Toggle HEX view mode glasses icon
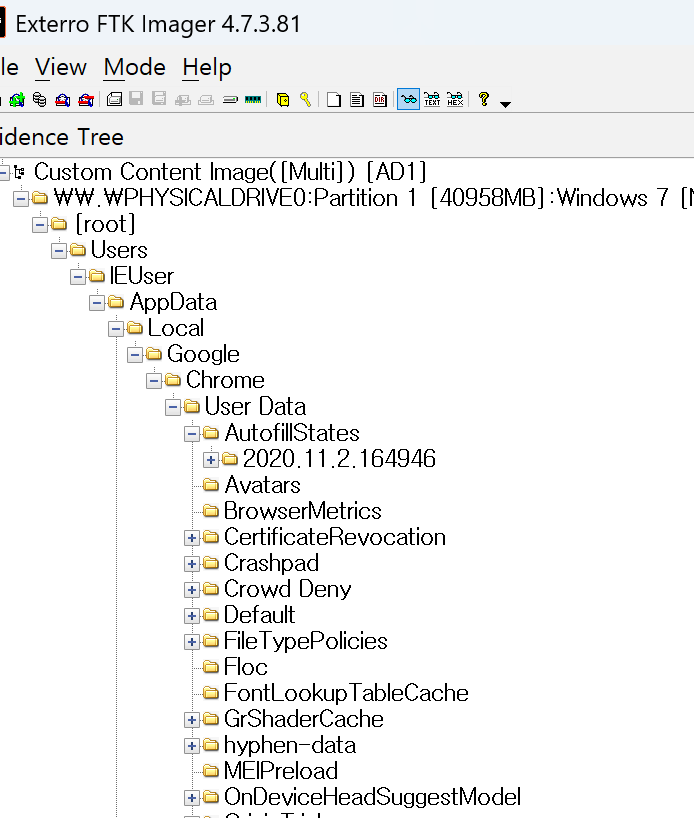Viewport: 694px width, 818px height. tap(455, 99)
